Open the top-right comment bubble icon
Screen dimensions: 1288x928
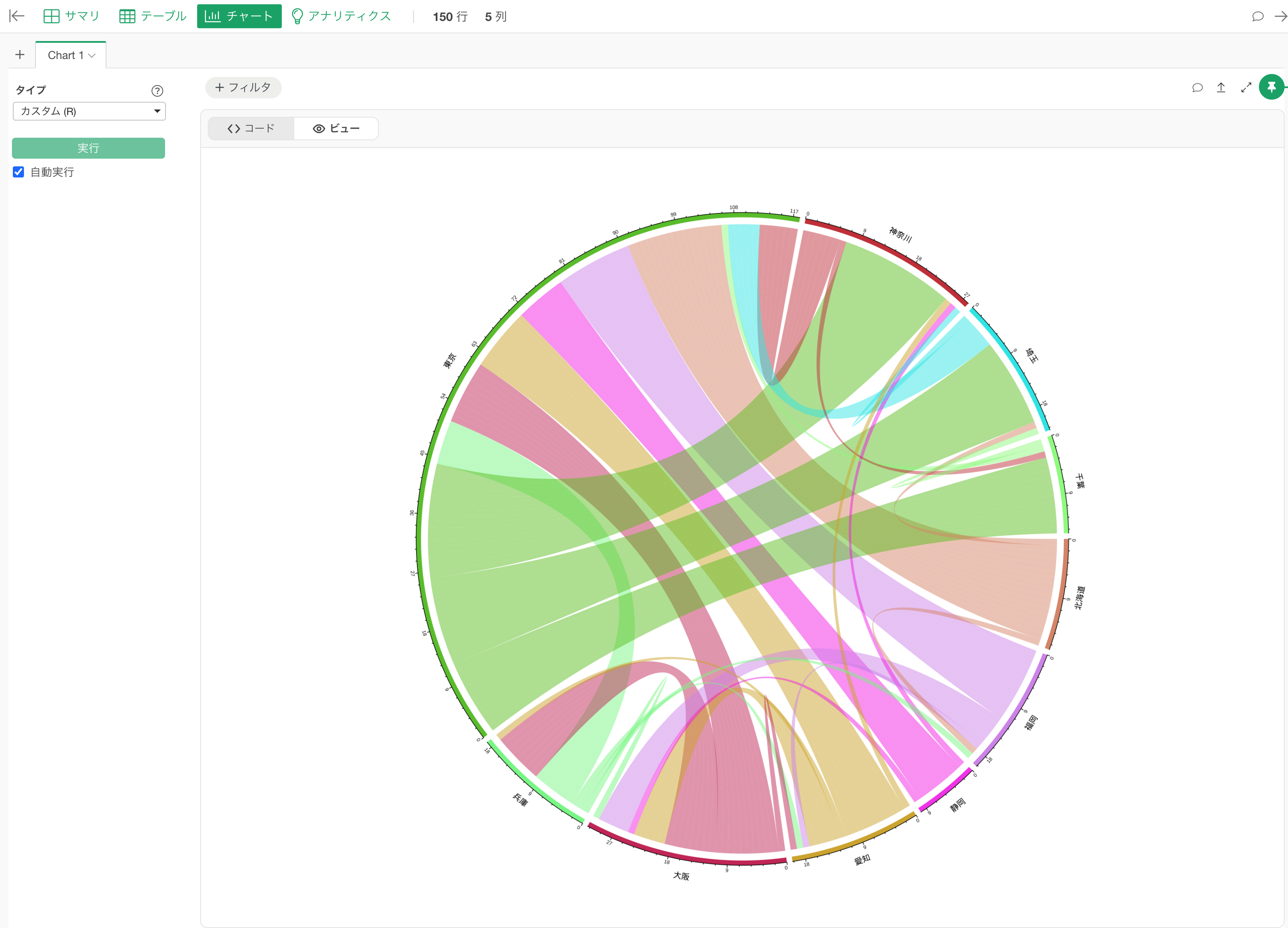(1257, 17)
